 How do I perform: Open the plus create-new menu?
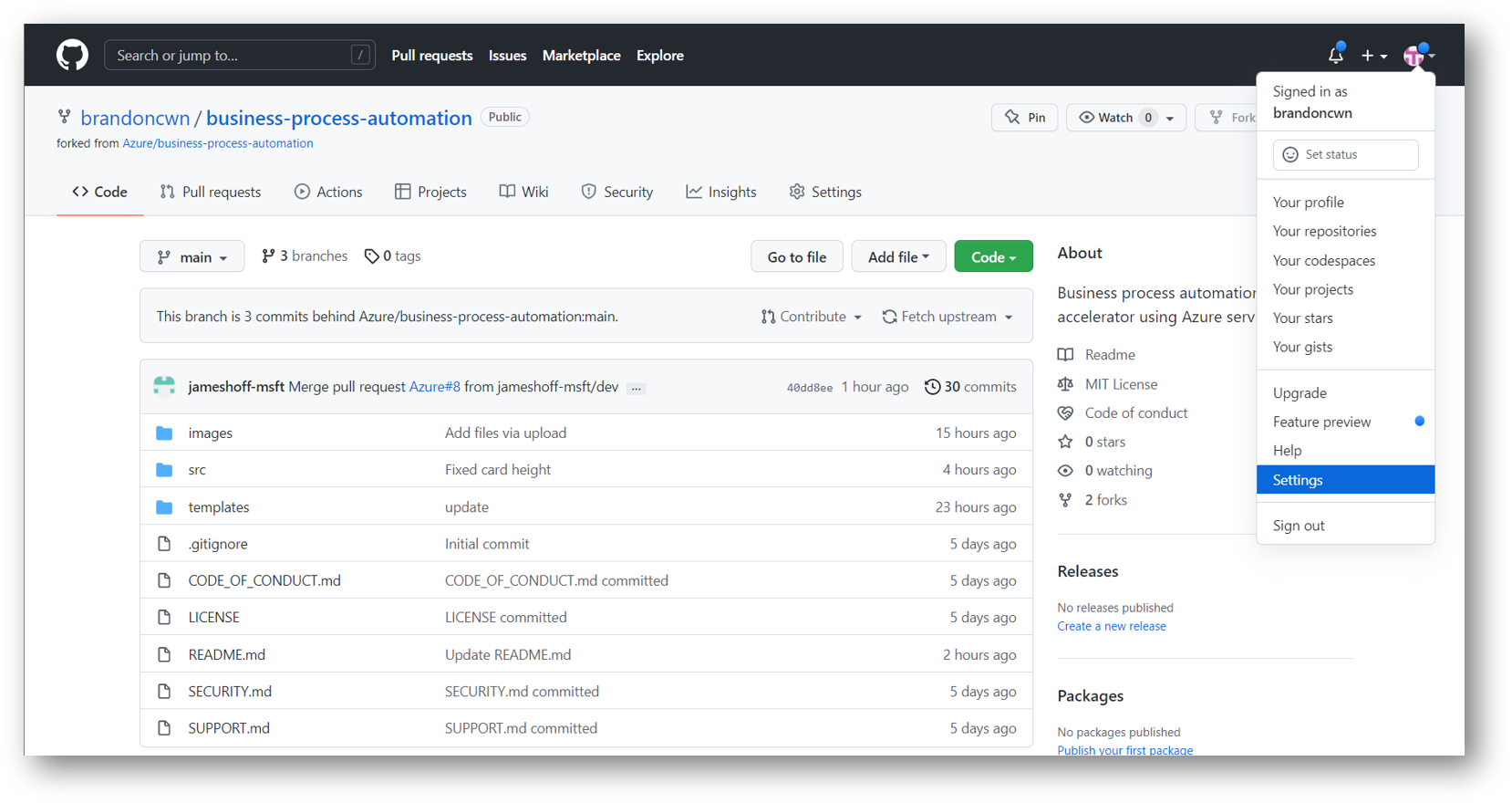(1373, 56)
